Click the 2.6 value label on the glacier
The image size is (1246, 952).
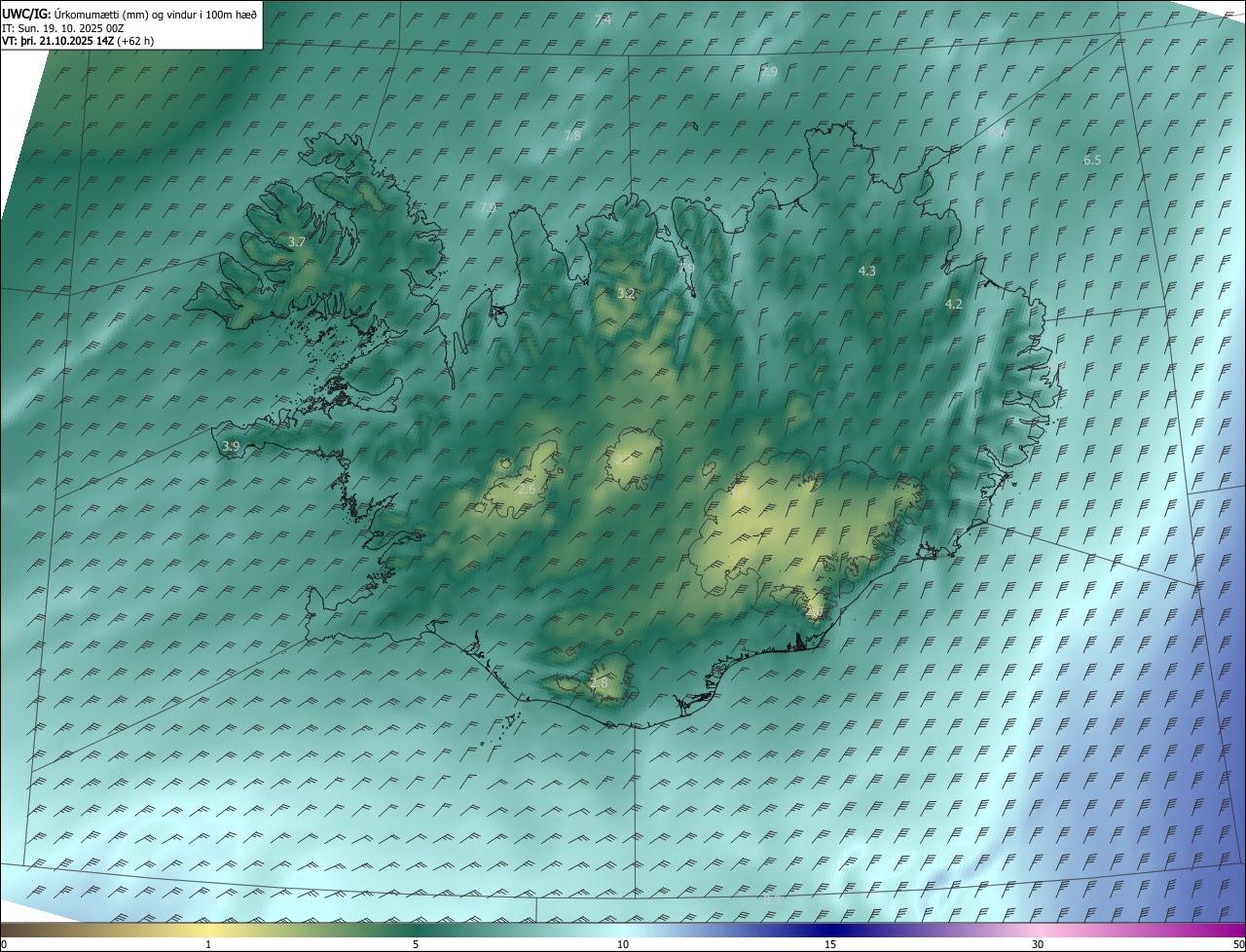[527, 488]
